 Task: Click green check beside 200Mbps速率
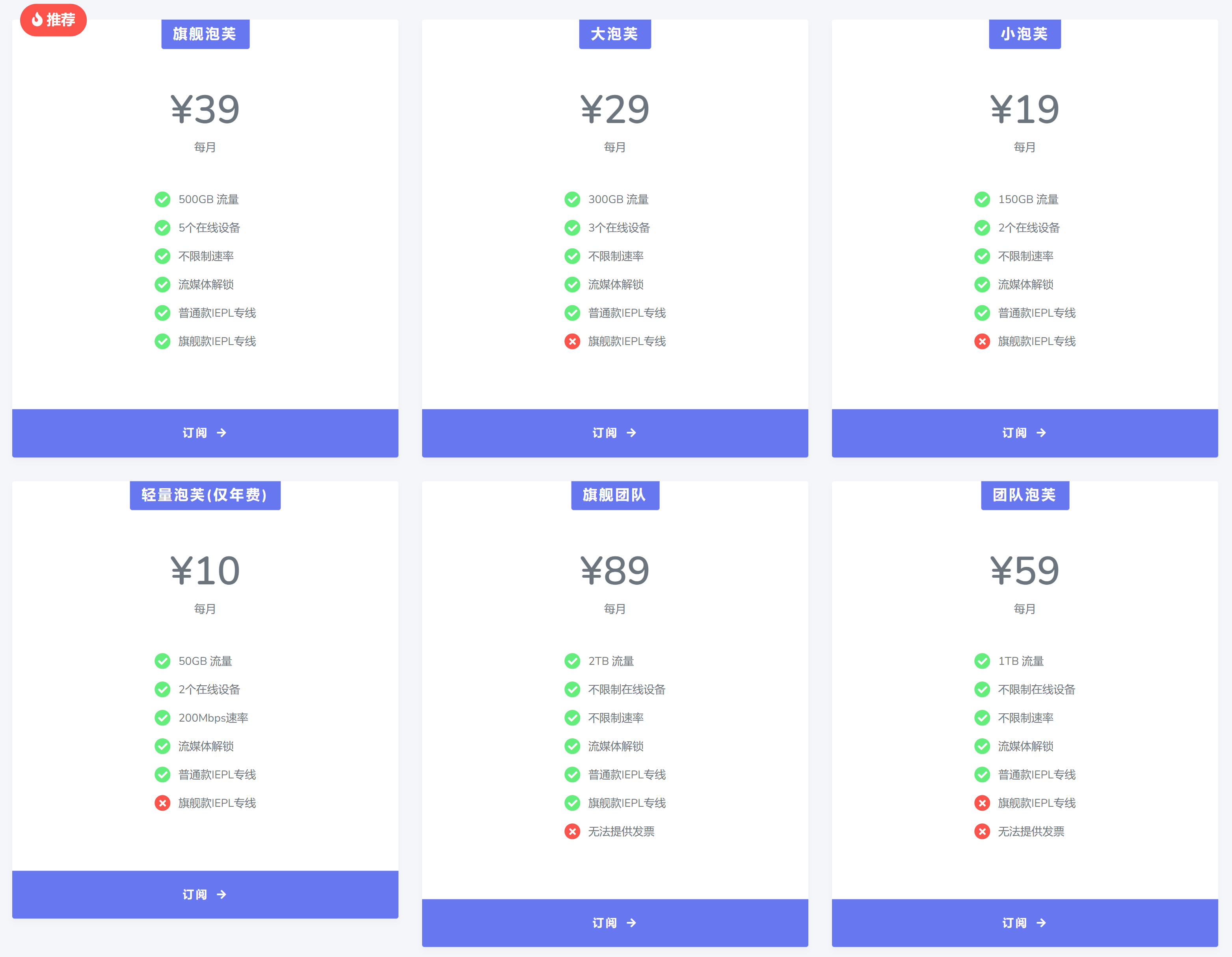tap(162, 718)
